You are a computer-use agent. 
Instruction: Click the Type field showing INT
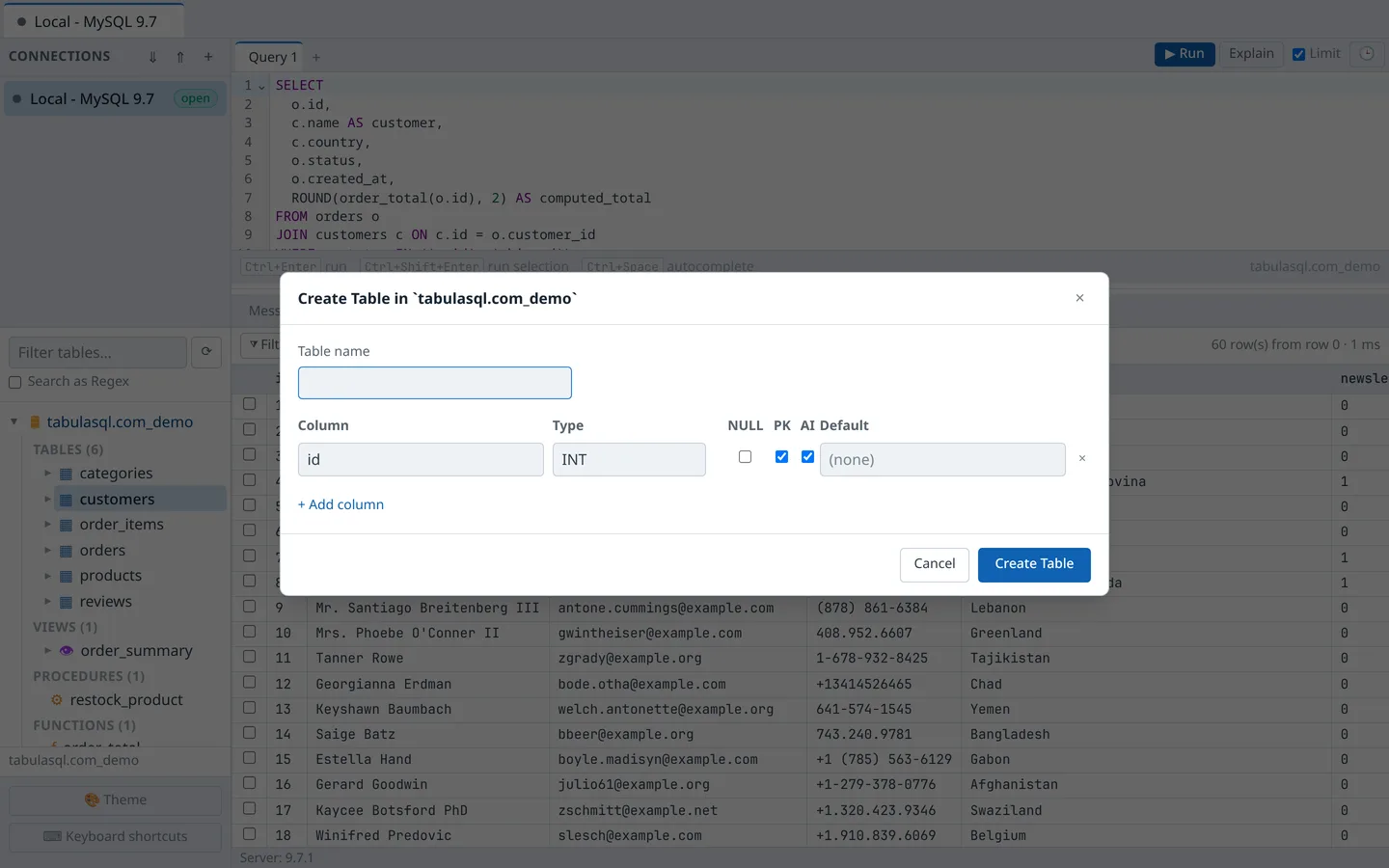click(629, 459)
